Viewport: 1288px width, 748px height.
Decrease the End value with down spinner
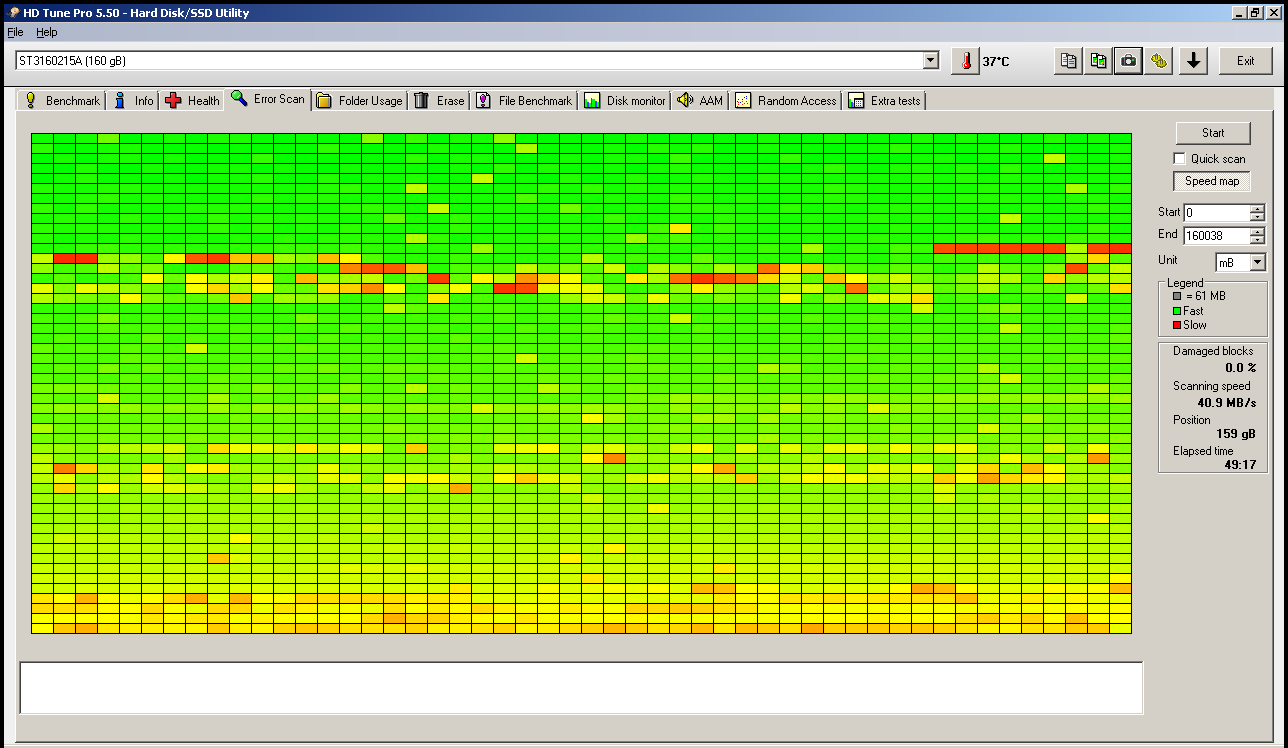[1257, 240]
